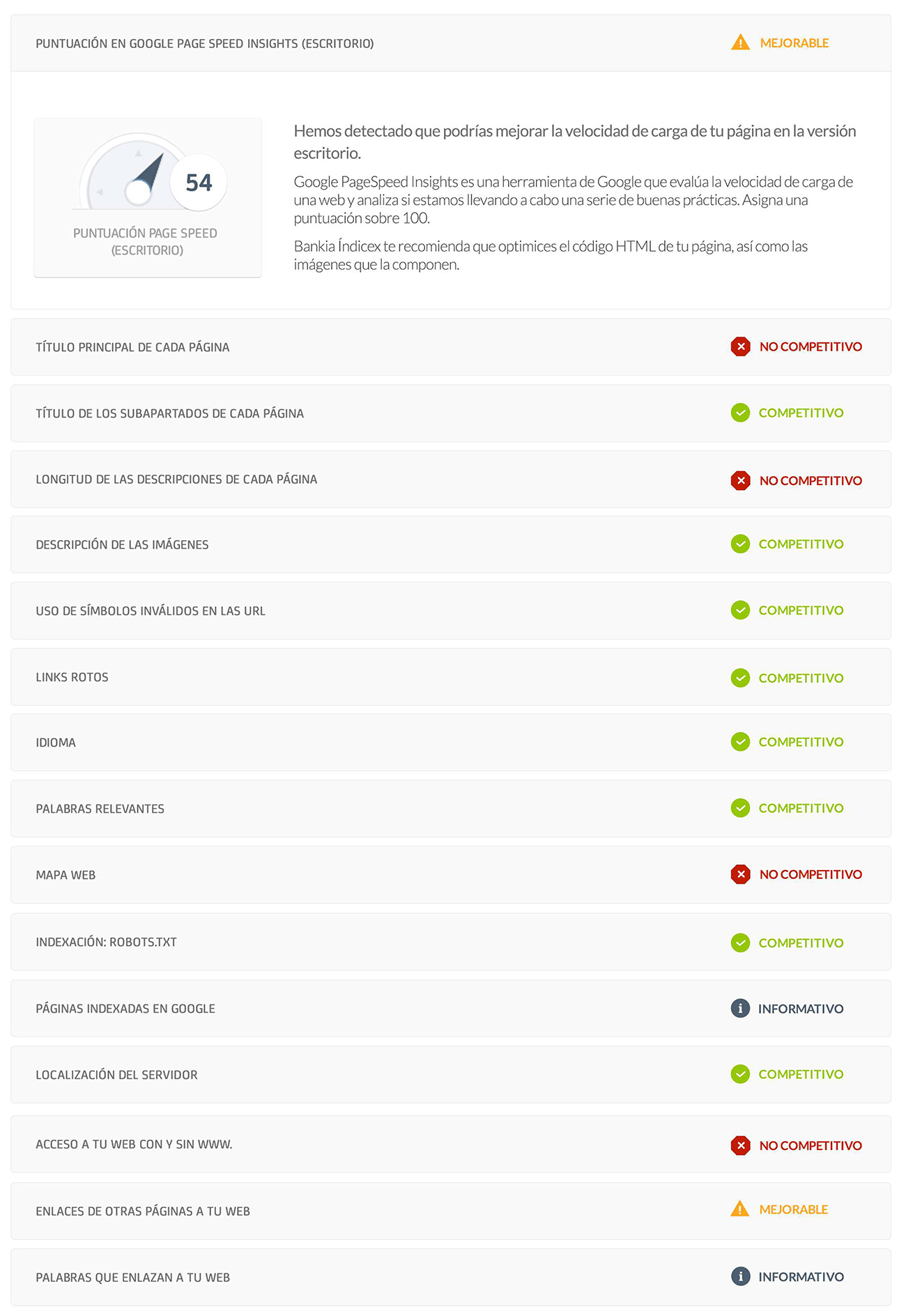This screenshot has height=1316, width=899.
Task: Click green check icon for Localización del Servidor
Action: pyautogui.click(x=740, y=1074)
